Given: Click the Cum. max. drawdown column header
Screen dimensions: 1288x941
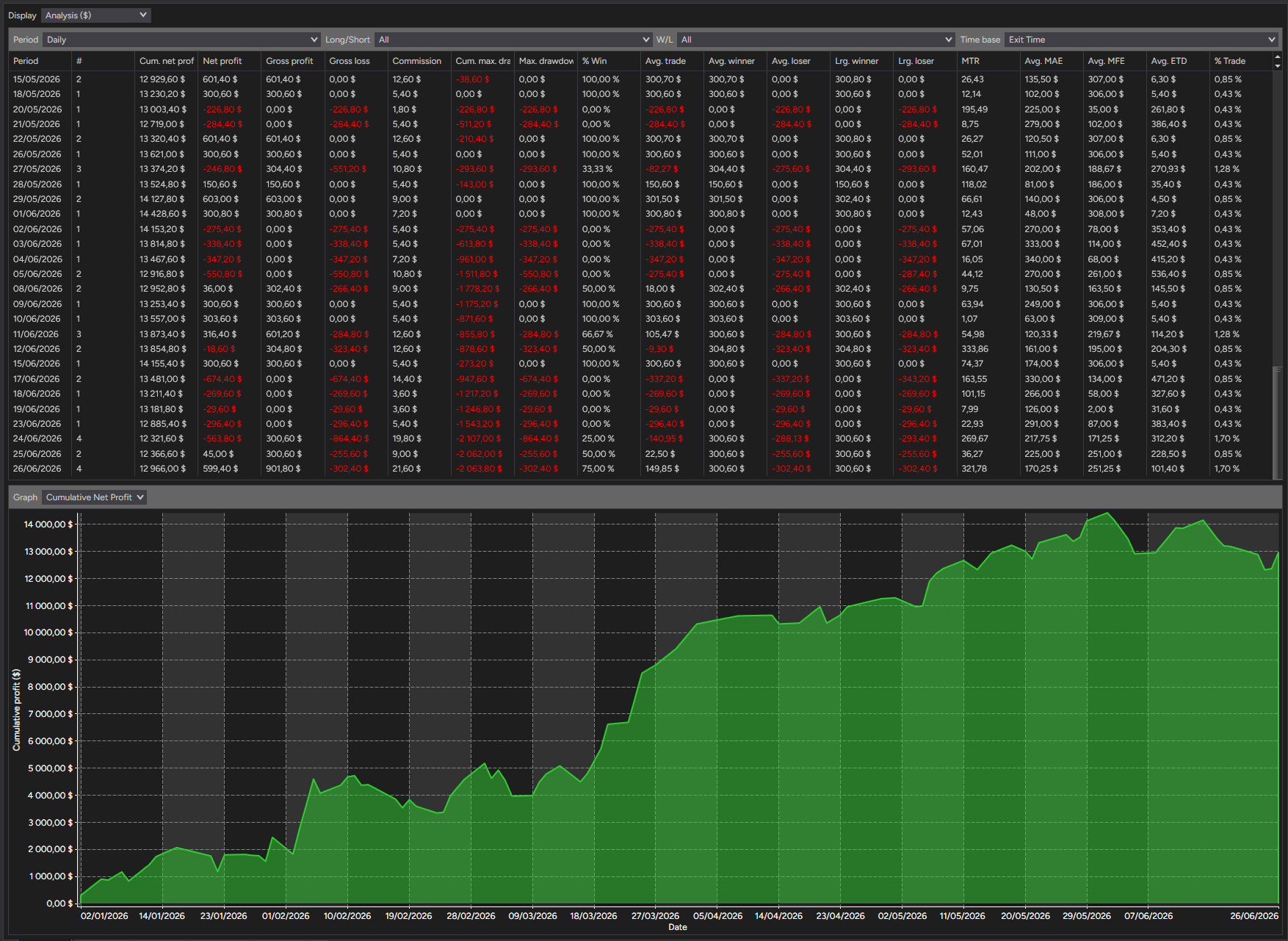Looking at the screenshot, I should coord(482,61).
